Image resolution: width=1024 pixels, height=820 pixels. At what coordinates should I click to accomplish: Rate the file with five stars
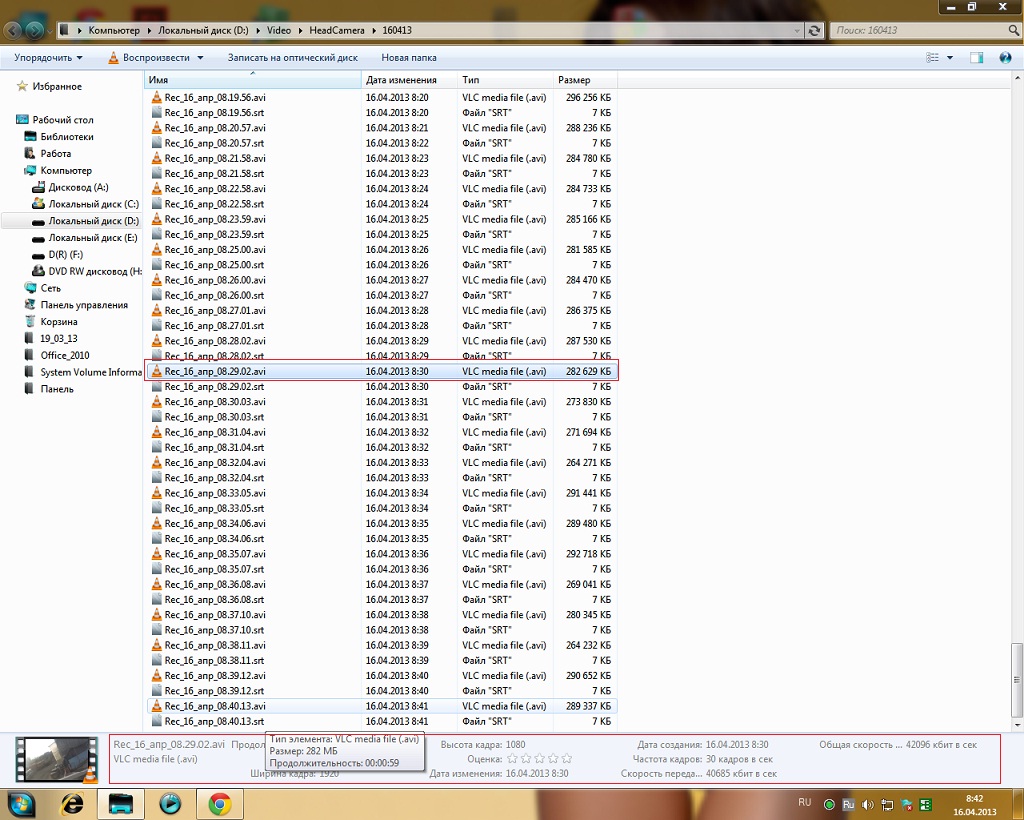567,759
